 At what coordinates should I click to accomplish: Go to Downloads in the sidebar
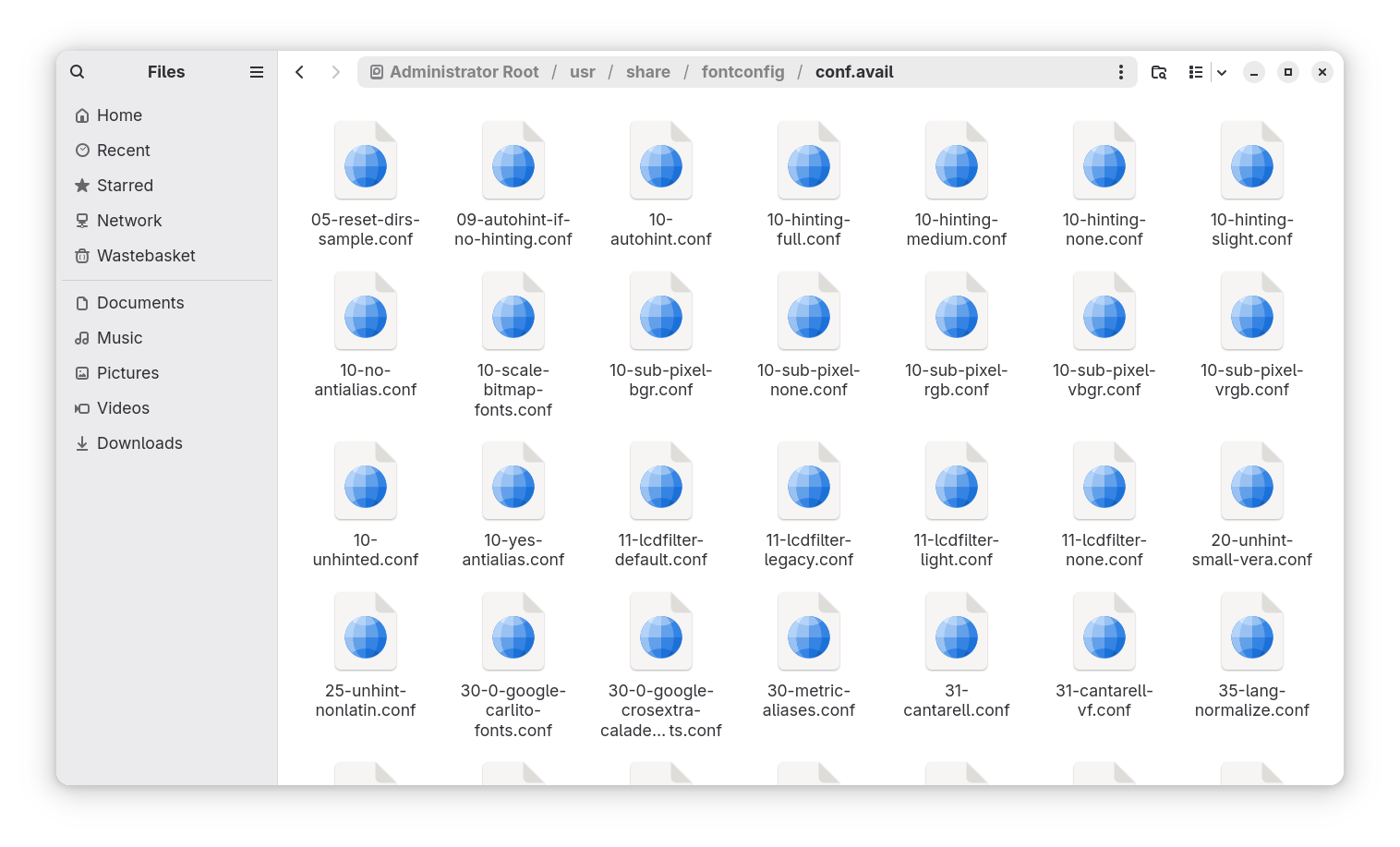coord(139,443)
